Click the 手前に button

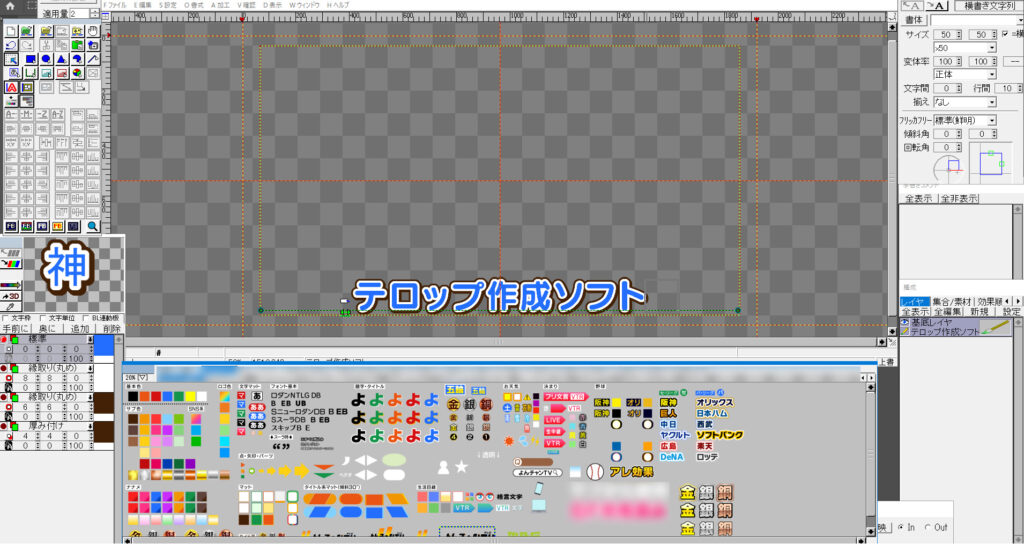tap(16, 328)
